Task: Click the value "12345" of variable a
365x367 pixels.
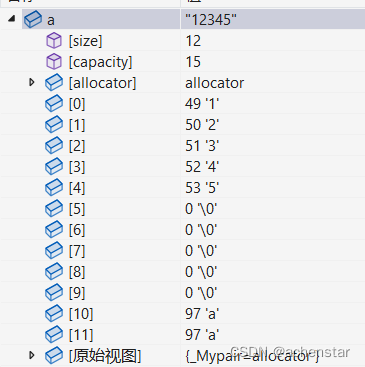Action: pyautogui.click(x=211, y=20)
